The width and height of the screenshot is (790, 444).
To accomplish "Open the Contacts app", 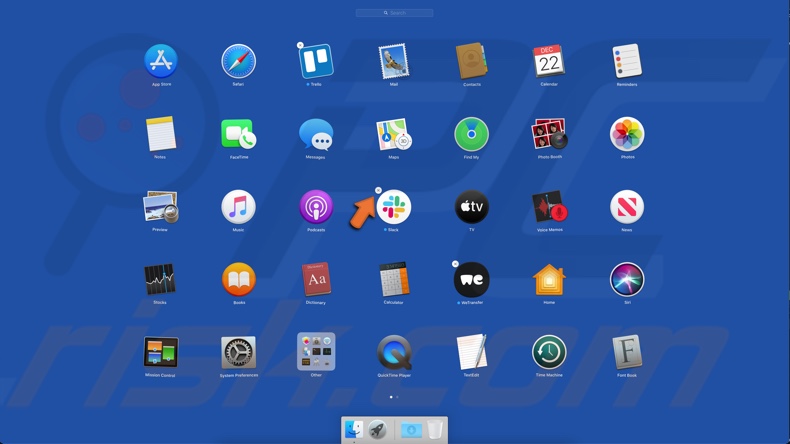I will tap(472, 61).
